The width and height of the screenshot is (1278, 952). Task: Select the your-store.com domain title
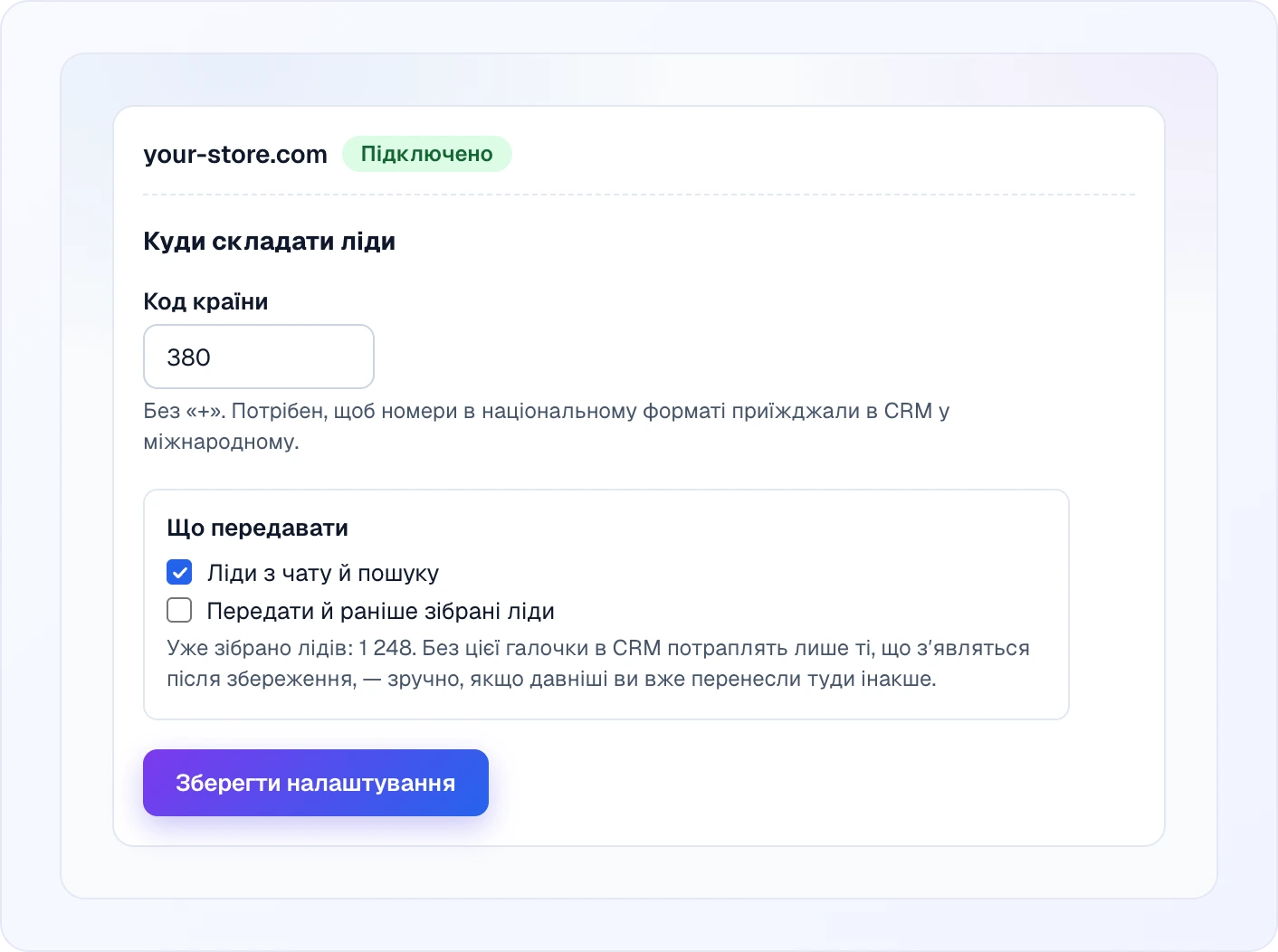[235, 155]
